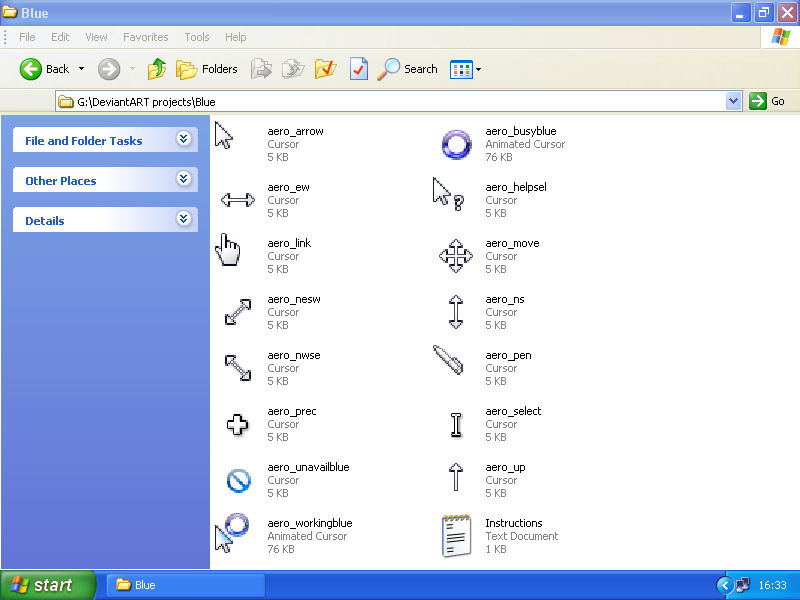
Task: Open the aero_move cursor
Action: pos(456,257)
